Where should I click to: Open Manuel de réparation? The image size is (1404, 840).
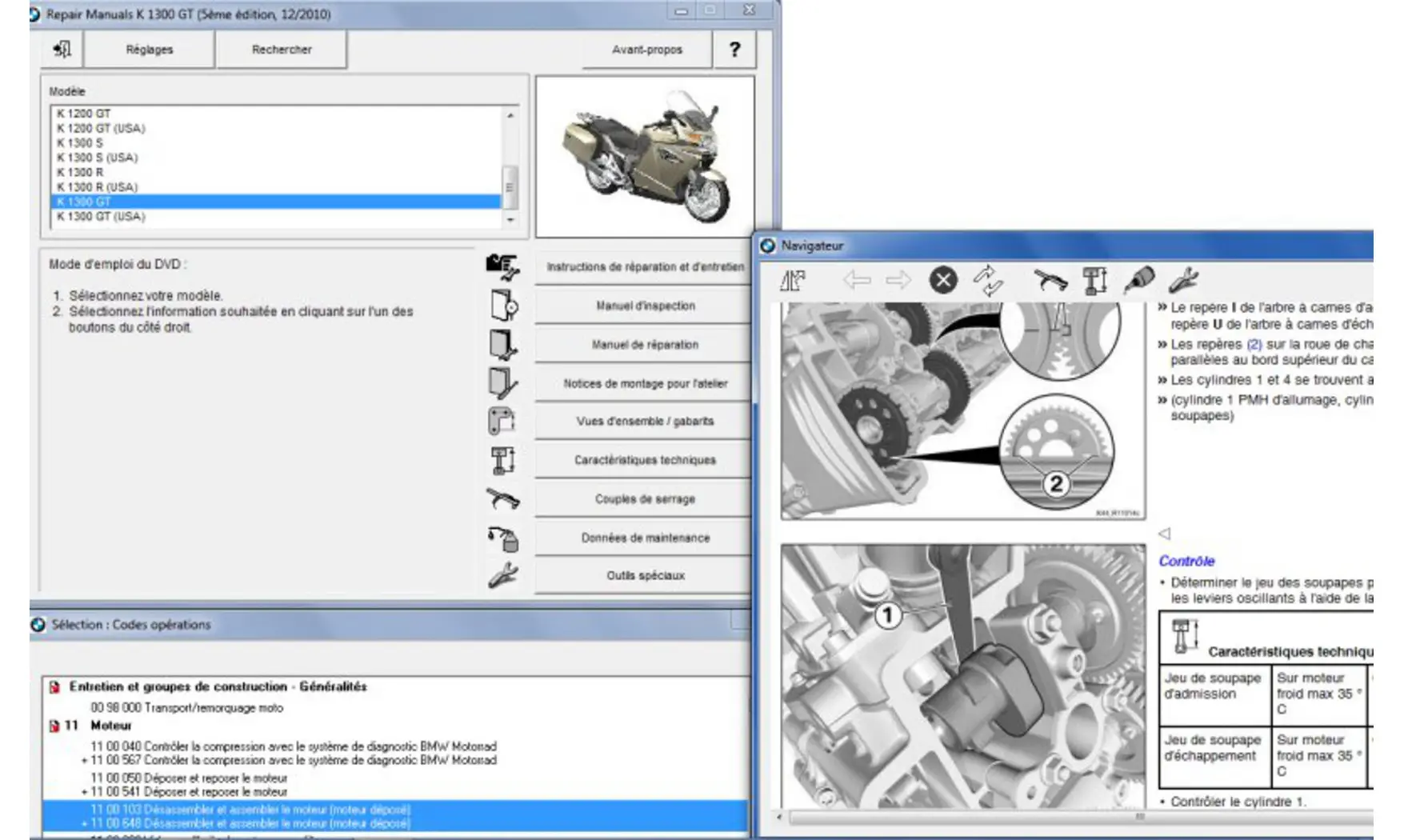point(645,345)
